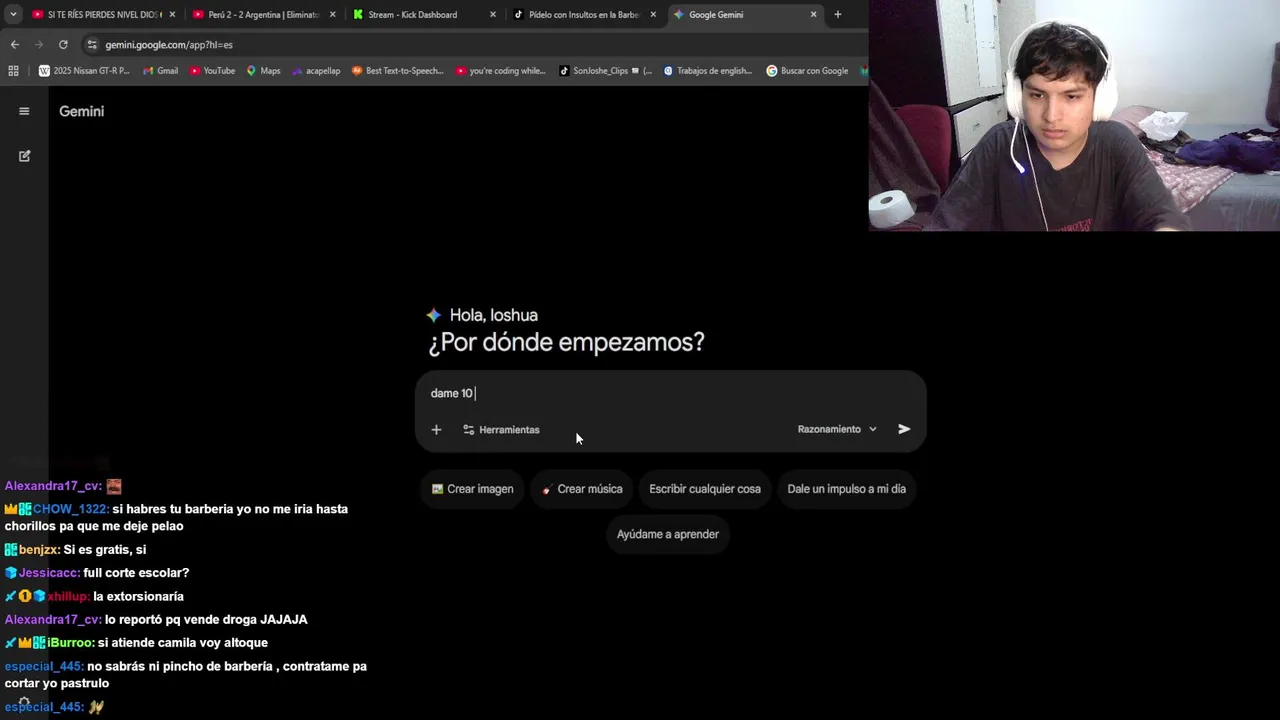Click the prompt input field containing 'dame 10'
This screenshot has width=1280, height=720.
670,393
